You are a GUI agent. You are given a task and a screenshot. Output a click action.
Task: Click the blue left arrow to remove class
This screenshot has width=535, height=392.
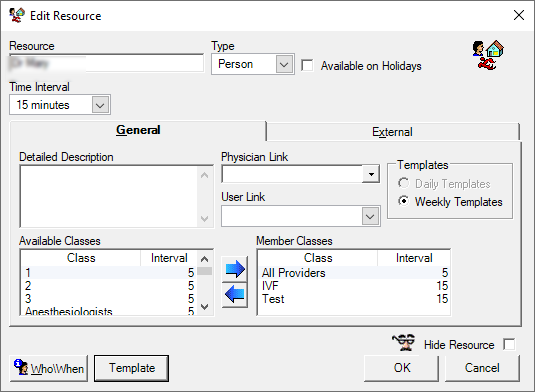235,295
